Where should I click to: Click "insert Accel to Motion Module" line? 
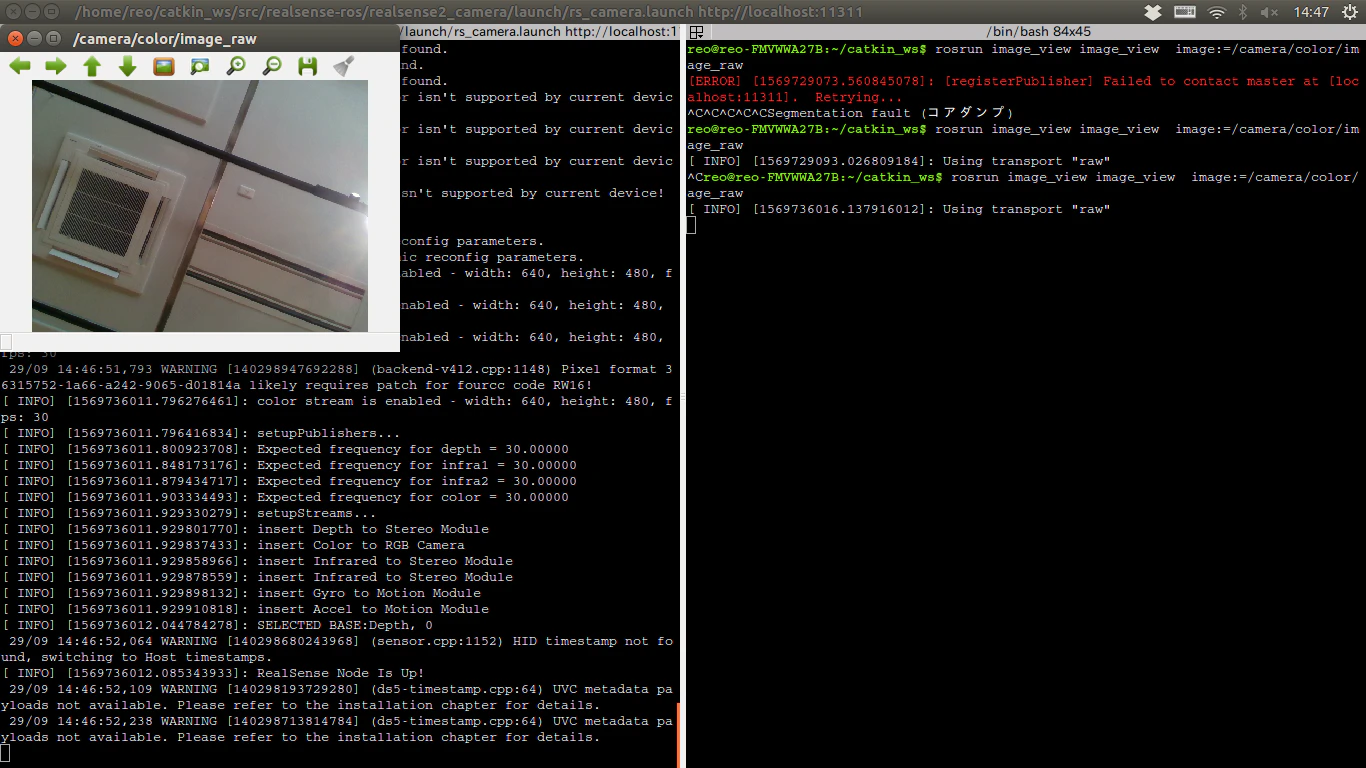point(245,609)
